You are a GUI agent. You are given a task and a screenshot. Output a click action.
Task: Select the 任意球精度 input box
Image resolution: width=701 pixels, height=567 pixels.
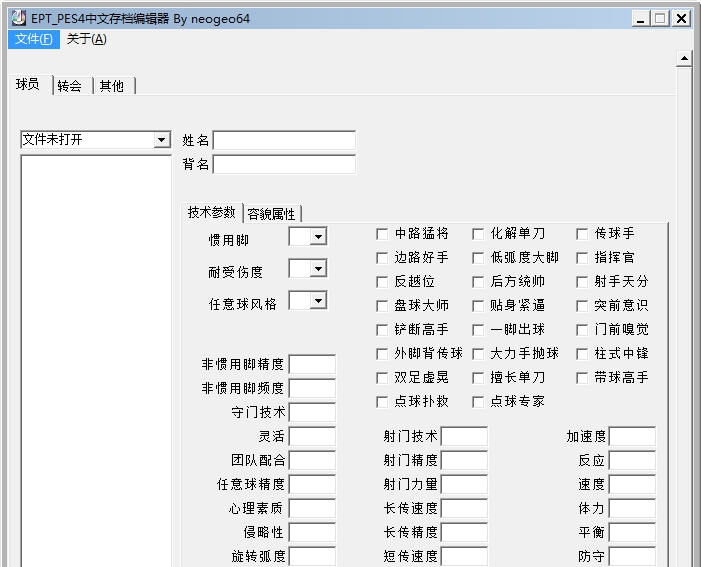312,484
